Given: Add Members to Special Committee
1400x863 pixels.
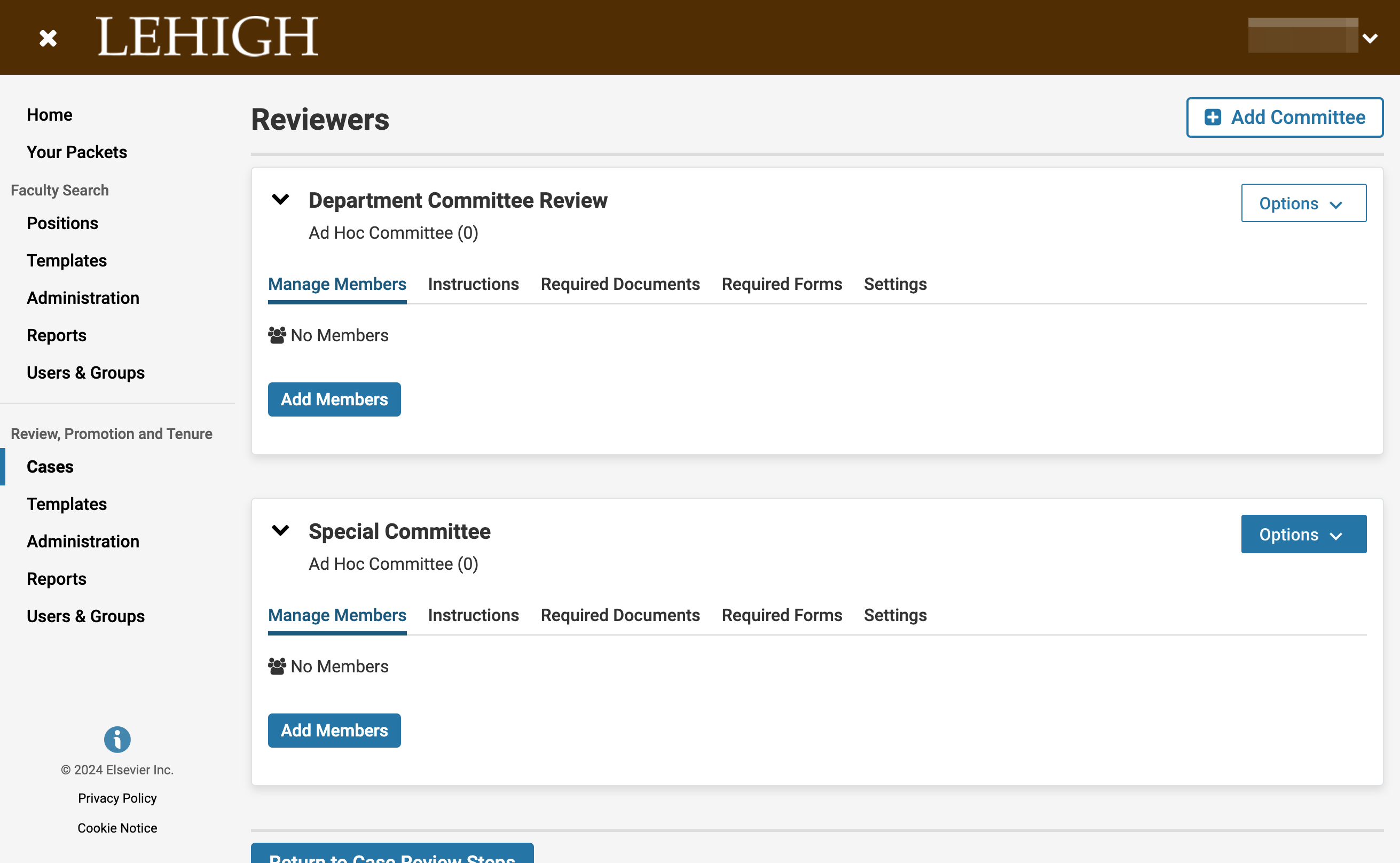Looking at the screenshot, I should point(334,731).
